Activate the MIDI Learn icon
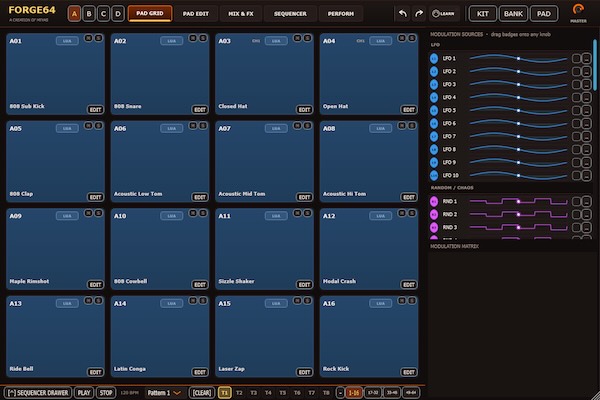The width and height of the screenshot is (600, 400). pyautogui.click(x=443, y=14)
